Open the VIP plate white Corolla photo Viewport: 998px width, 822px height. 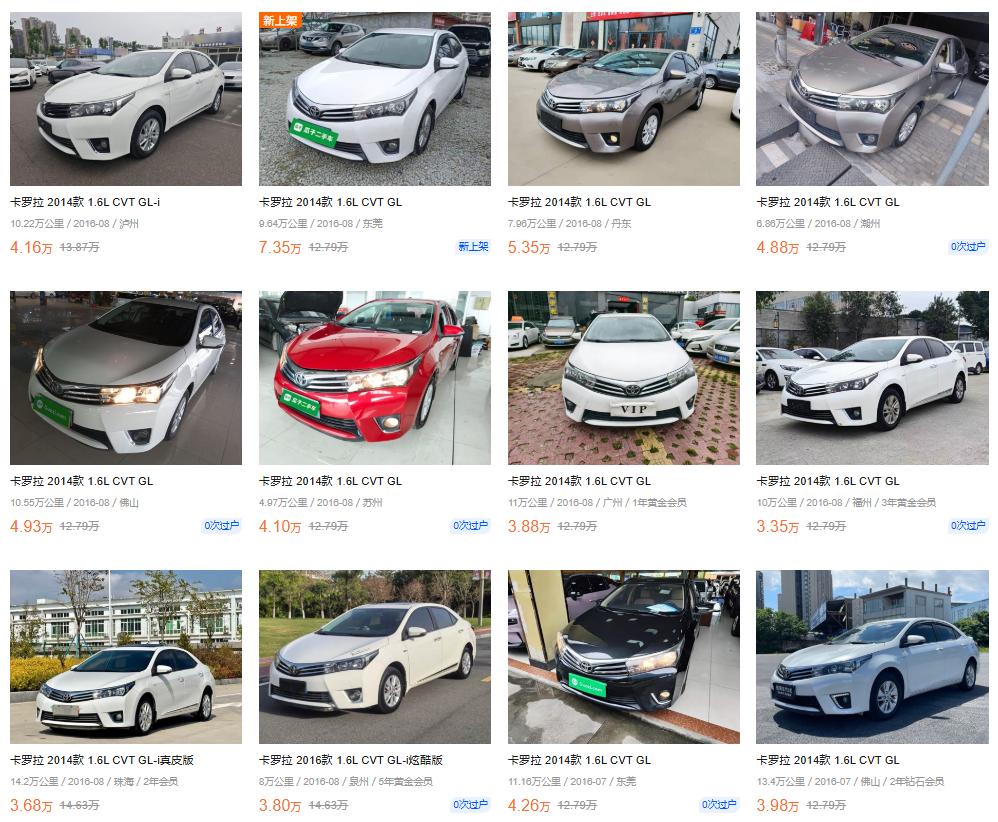[x=624, y=378]
